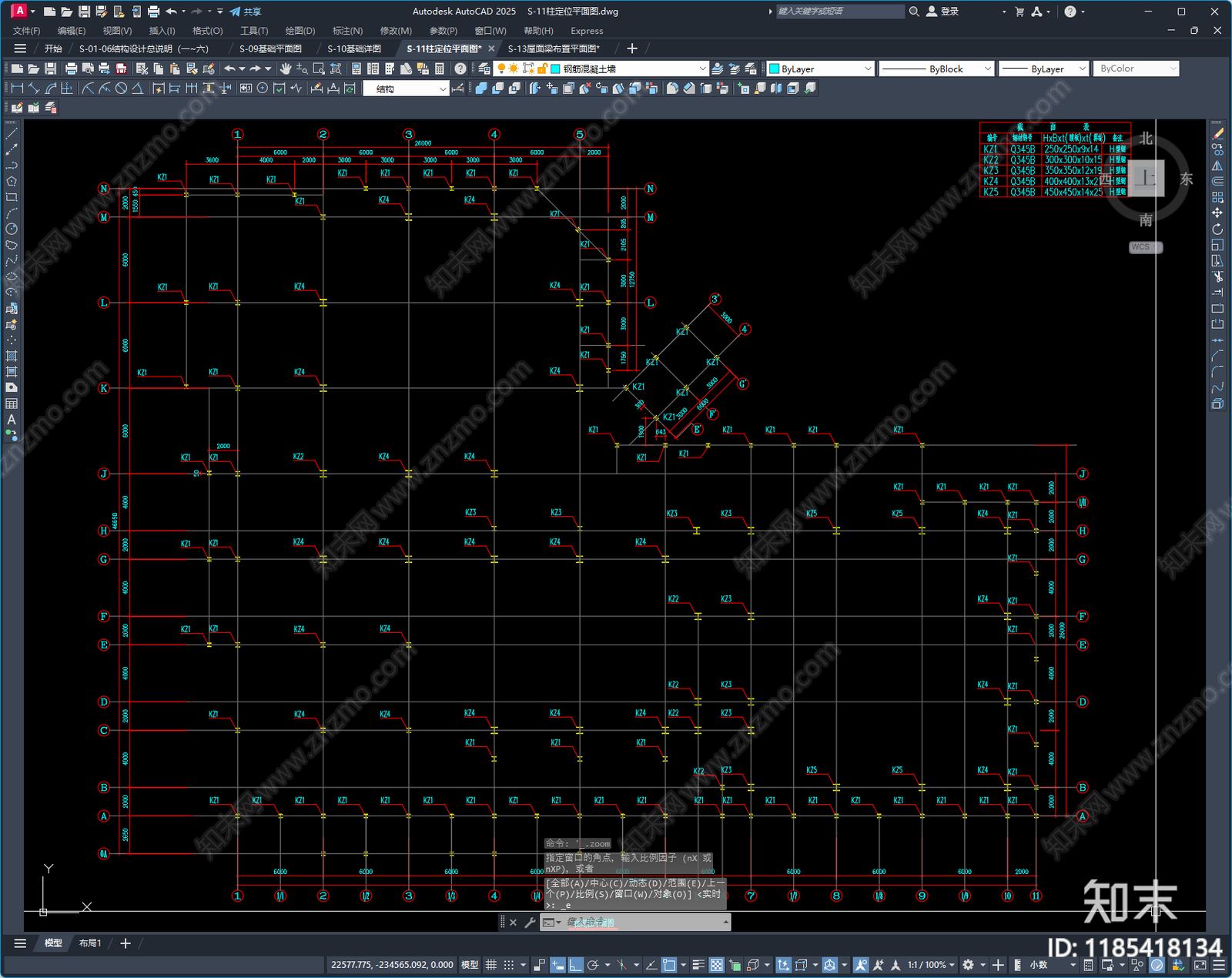Open the Hatch tool

12,356
